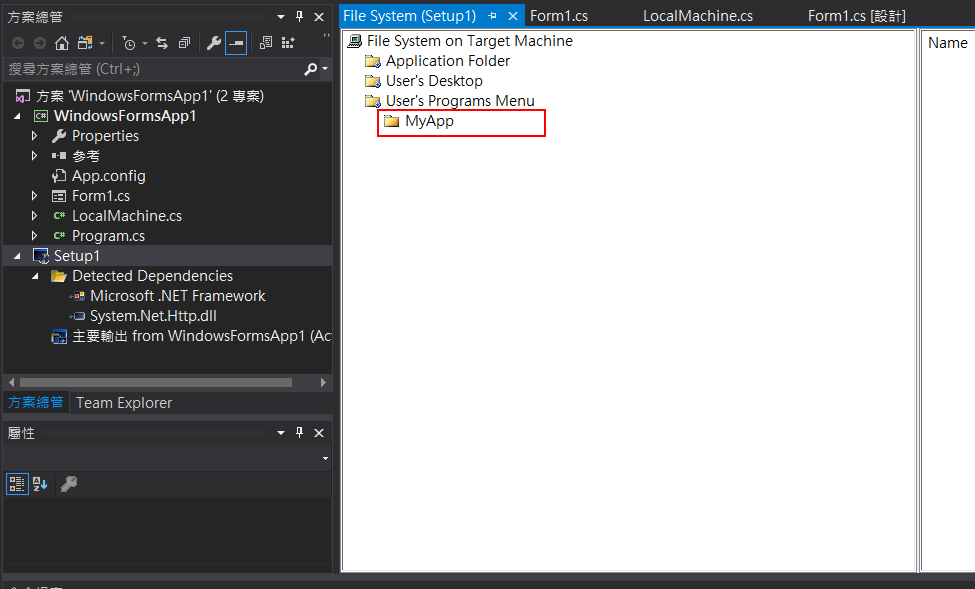Viewport: 975px width, 589px height.
Task: Collapse the Detected Dependencies folder
Action: [36, 275]
